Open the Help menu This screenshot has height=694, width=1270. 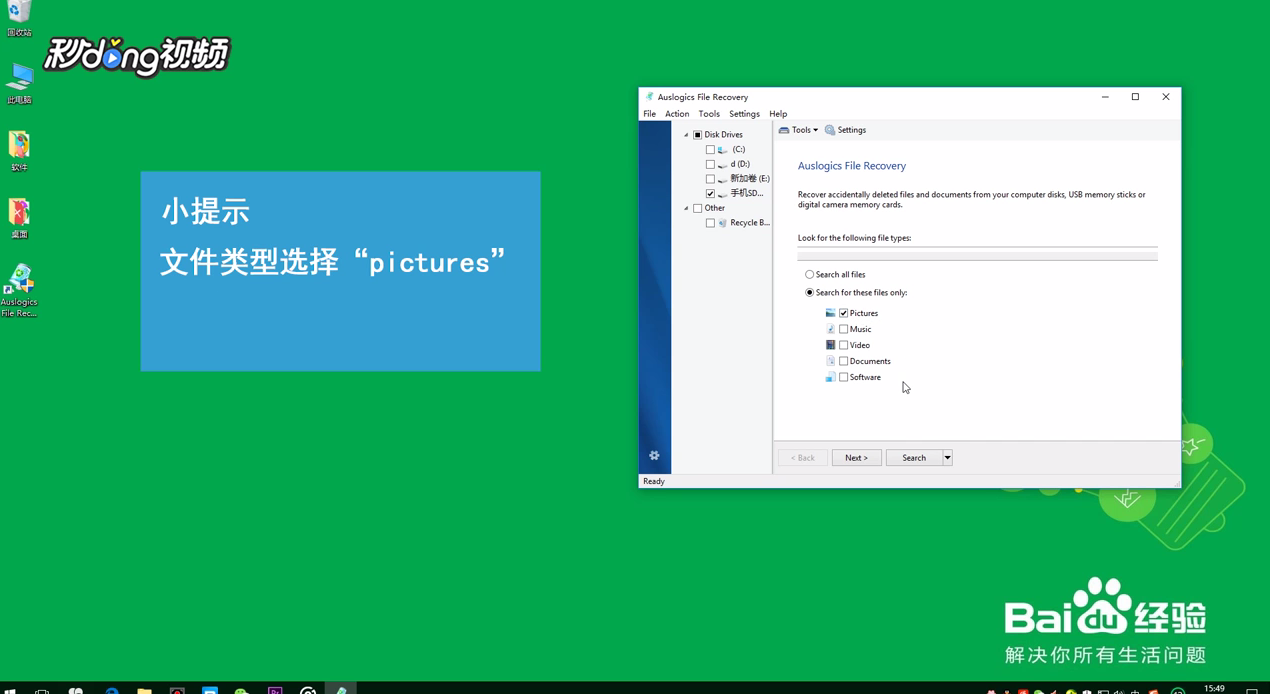778,114
